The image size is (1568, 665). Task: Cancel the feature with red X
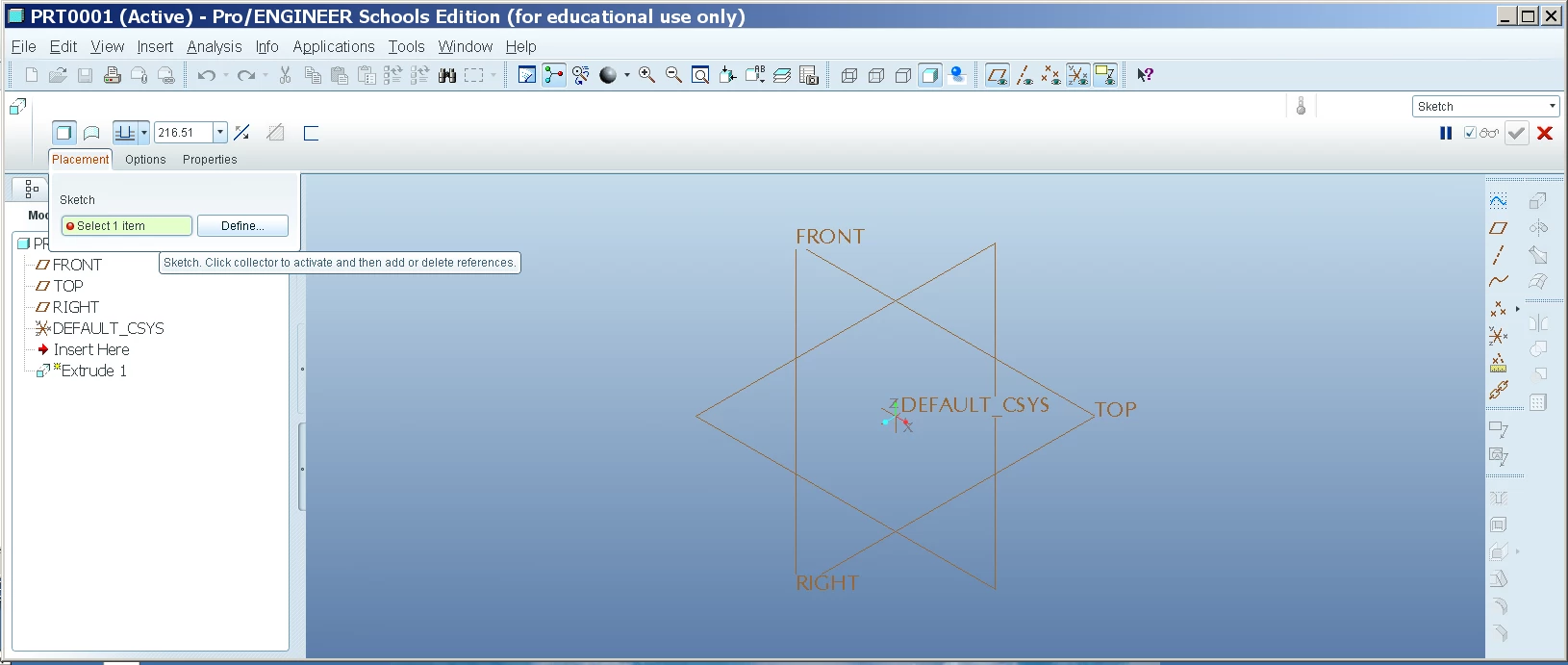[1545, 134]
